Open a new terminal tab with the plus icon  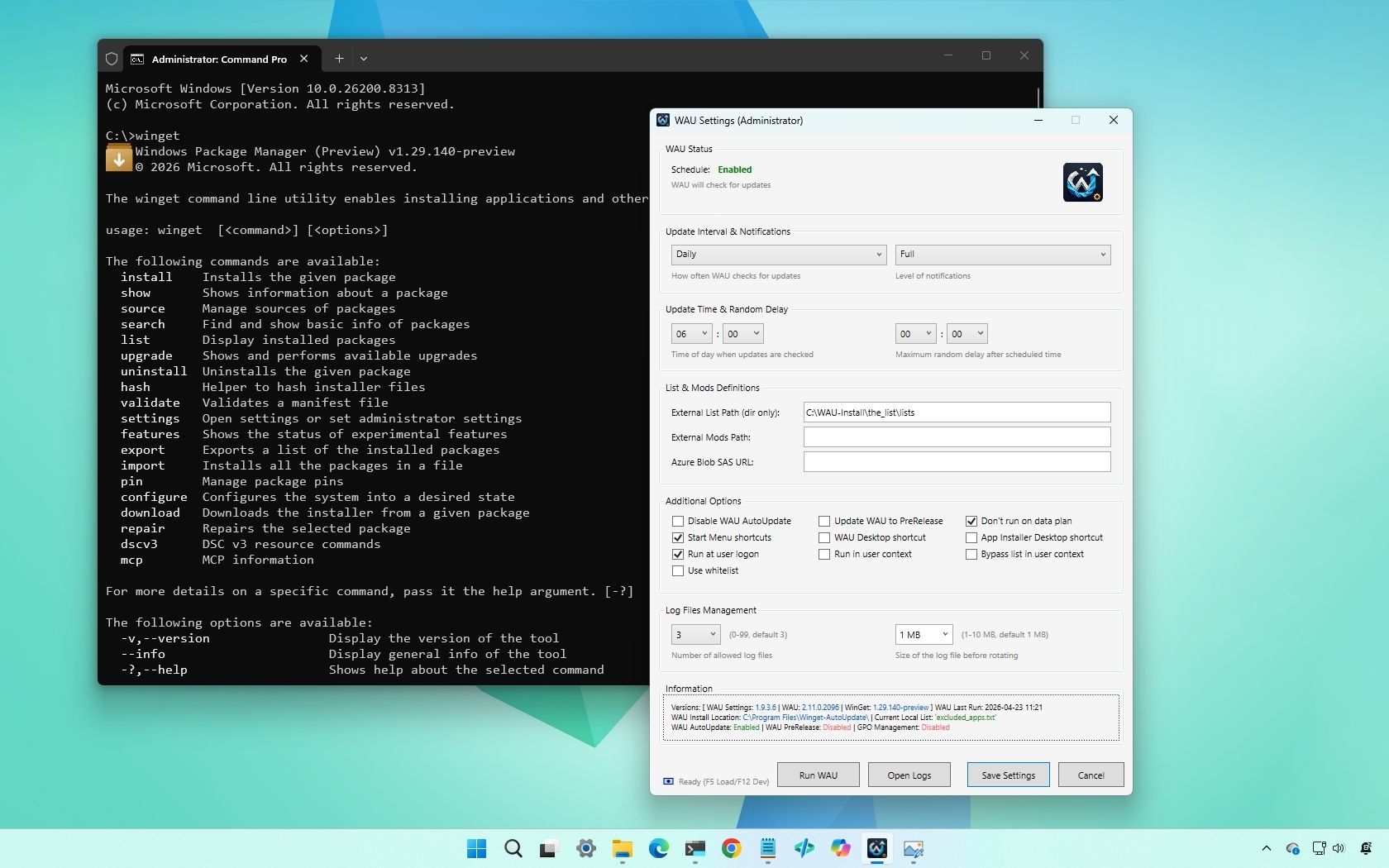pyautogui.click(x=339, y=59)
